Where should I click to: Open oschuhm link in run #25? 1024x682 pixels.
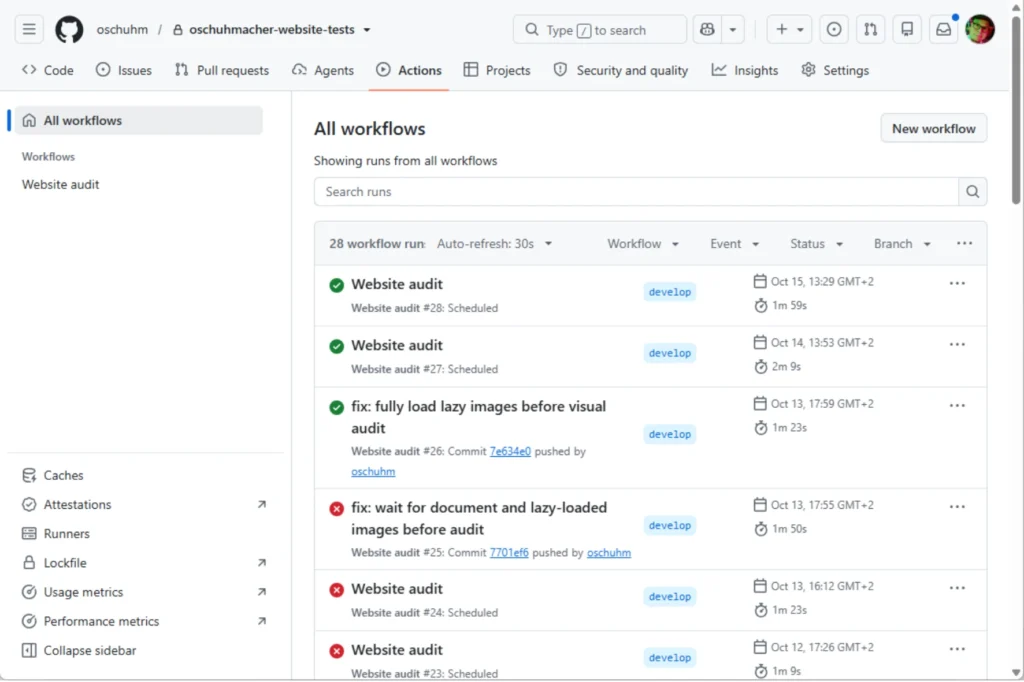click(x=609, y=553)
